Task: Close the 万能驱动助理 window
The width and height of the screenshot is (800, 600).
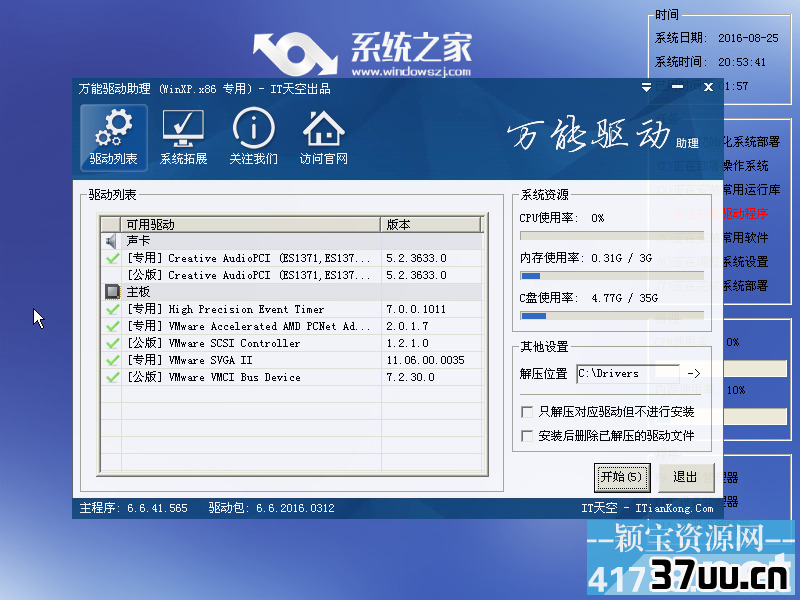Action: pyautogui.click(x=708, y=87)
